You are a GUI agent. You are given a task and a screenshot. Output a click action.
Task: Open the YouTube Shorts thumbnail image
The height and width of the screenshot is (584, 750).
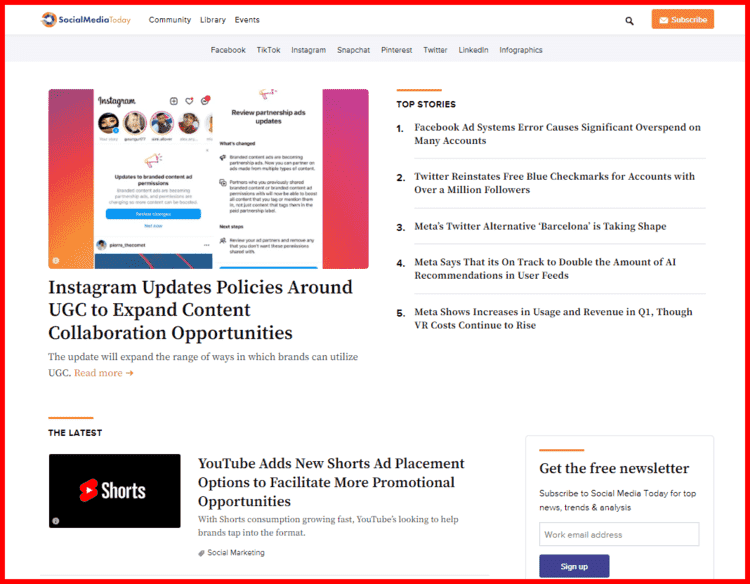pyautogui.click(x=115, y=491)
